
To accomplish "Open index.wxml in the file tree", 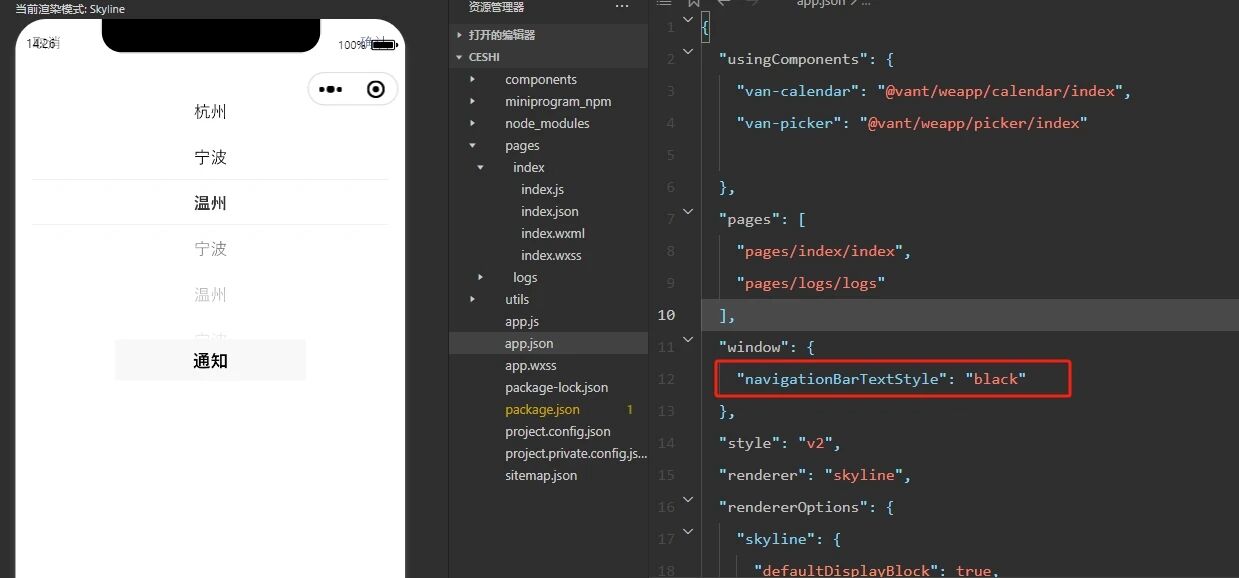I will click(x=552, y=233).
